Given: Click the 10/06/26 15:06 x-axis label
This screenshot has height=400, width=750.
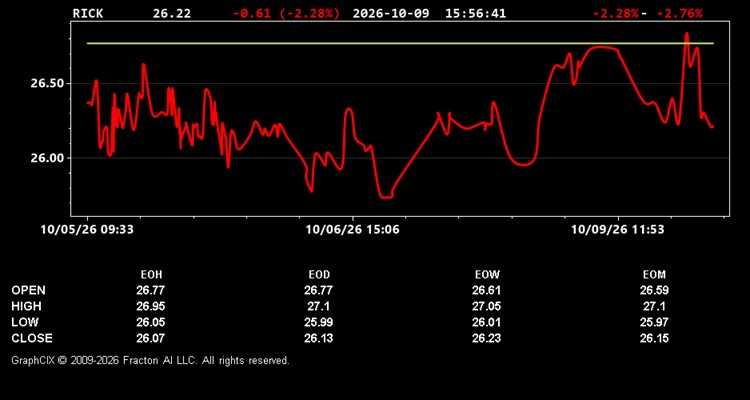Looking at the screenshot, I should (x=353, y=230).
